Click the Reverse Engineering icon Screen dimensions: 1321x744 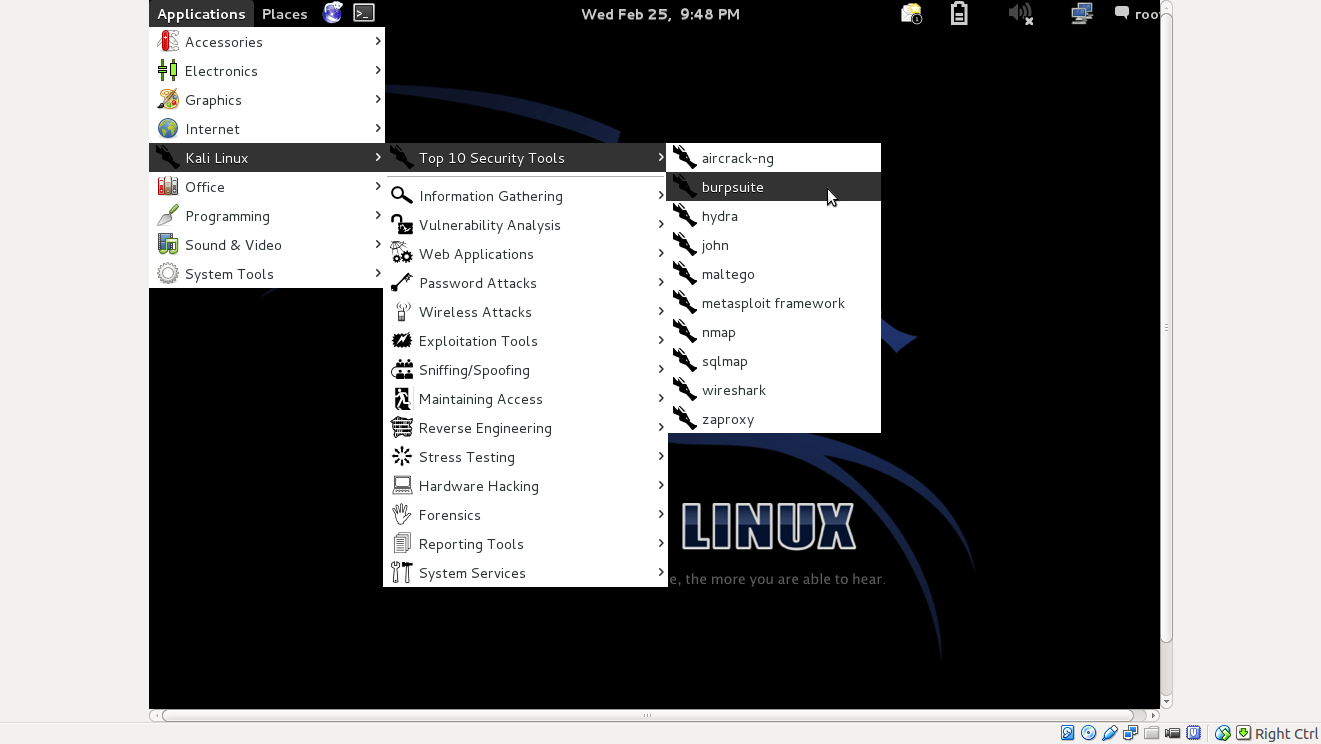point(402,428)
